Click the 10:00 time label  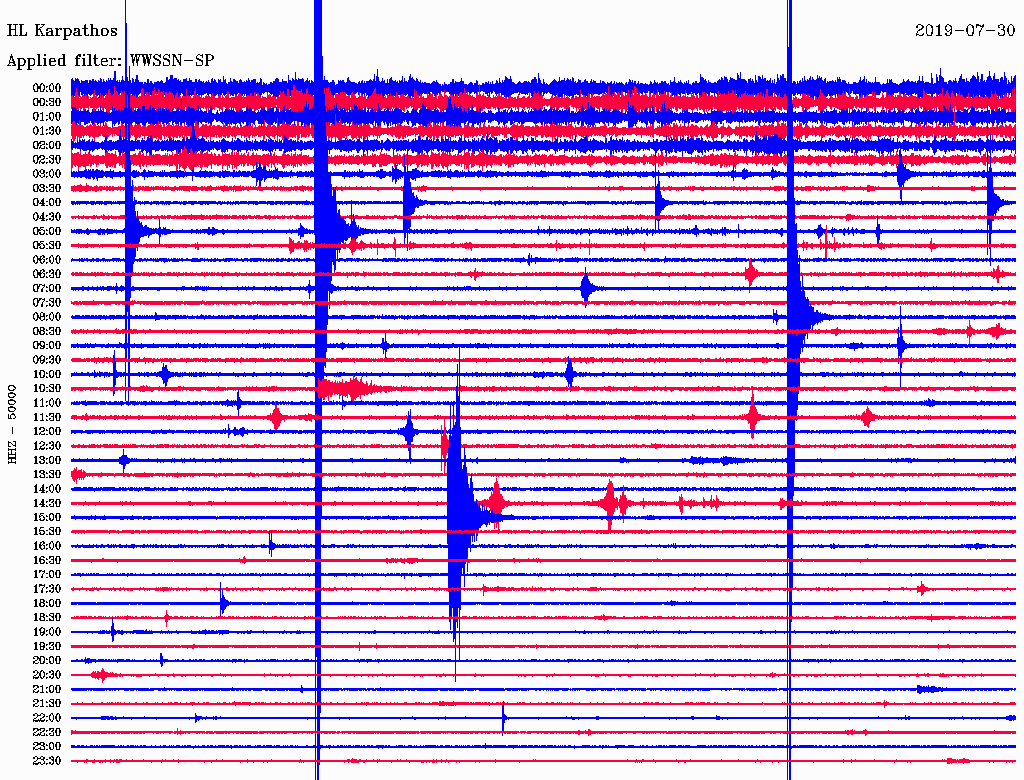(47, 374)
